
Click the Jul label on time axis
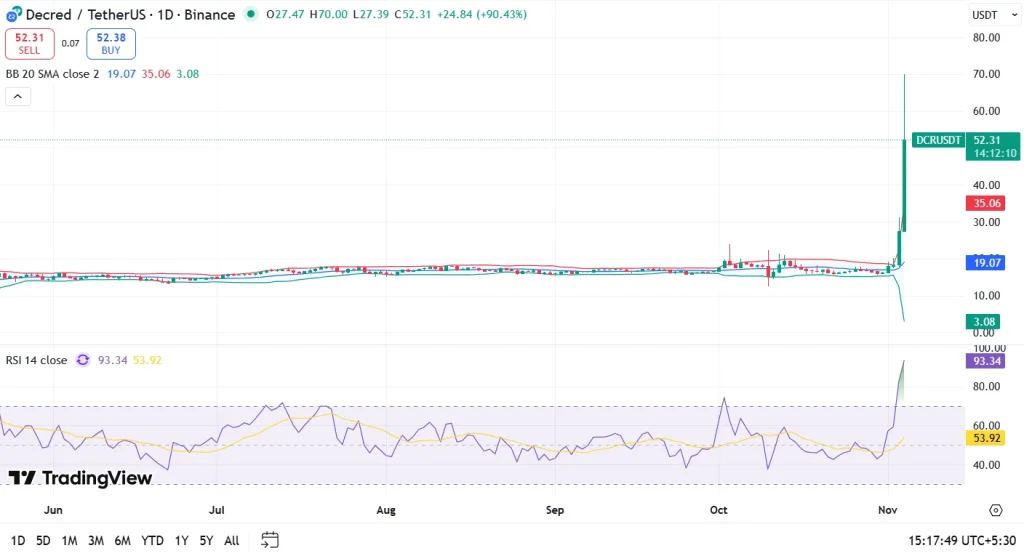[216, 510]
